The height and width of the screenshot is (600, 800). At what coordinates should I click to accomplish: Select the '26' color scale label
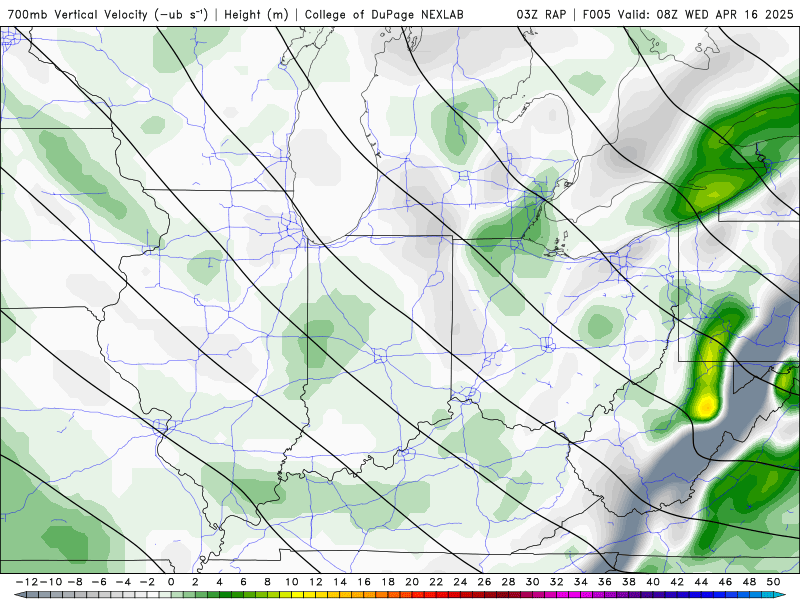click(x=484, y=582)
